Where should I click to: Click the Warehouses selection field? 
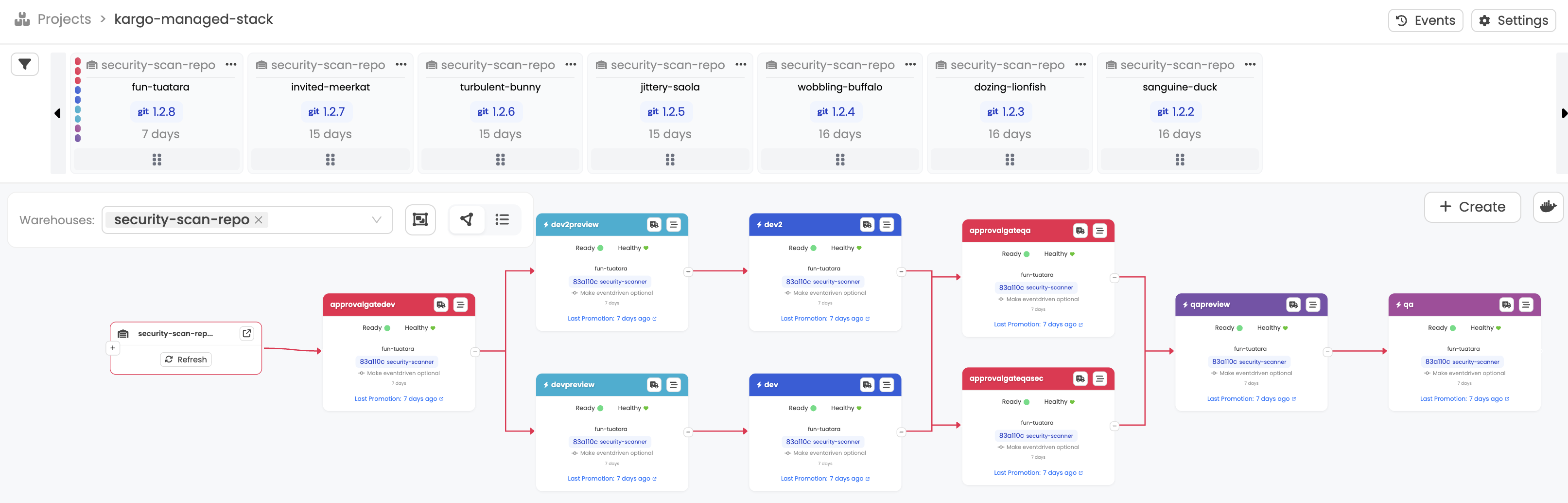247,220
